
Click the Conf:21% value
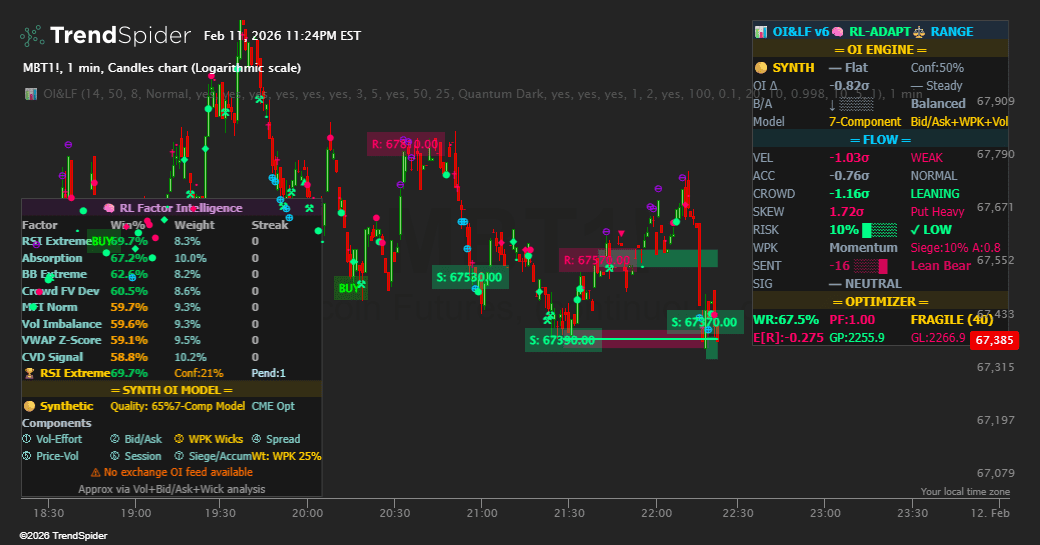pyautogui.click(x=199, y=373)
